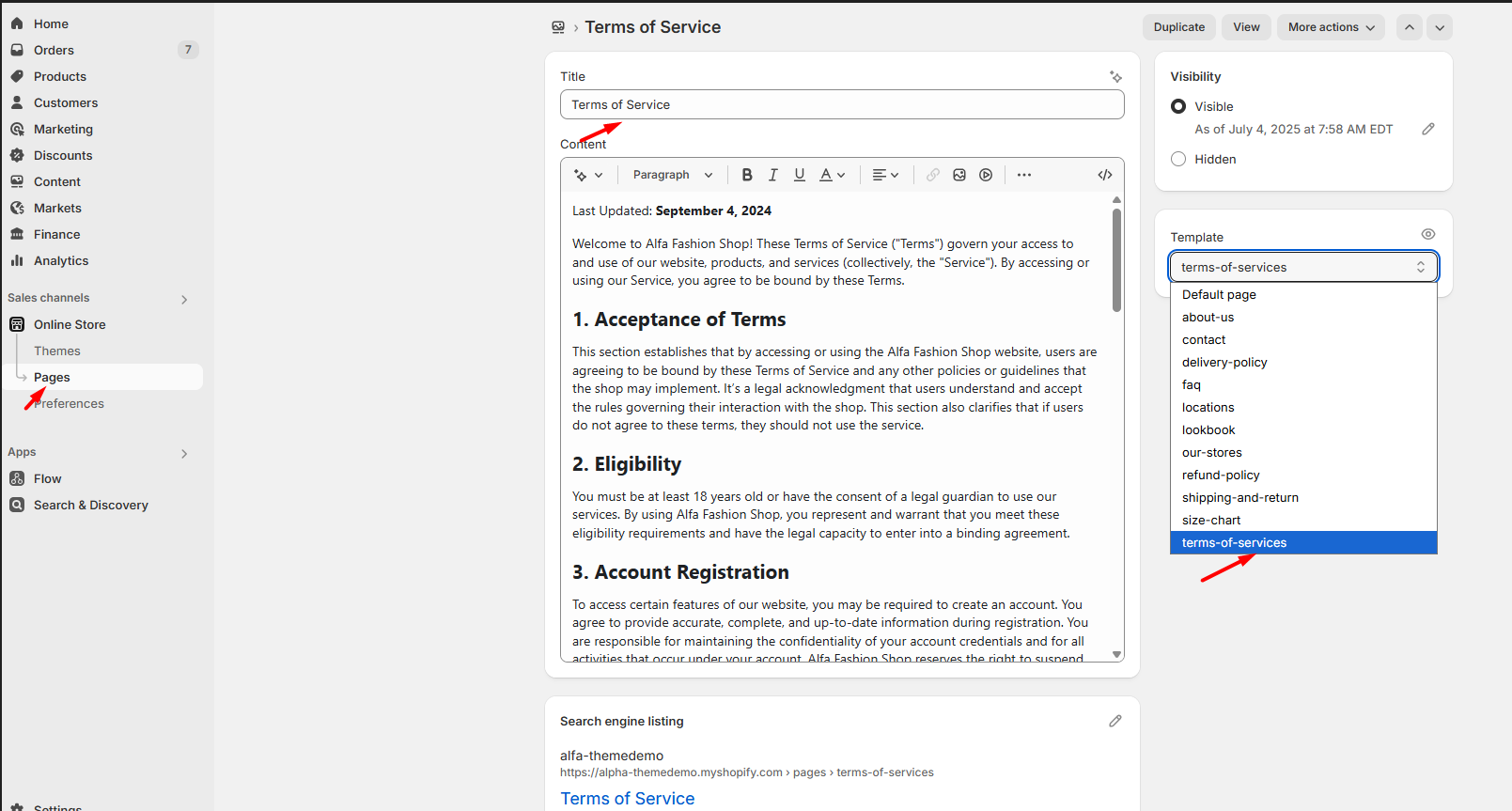Image resolution: width=1512 pixels, height=811 pixels.
Task: Click the Markets globe icon
Action: pyautogui.click(x=17, y=208)
